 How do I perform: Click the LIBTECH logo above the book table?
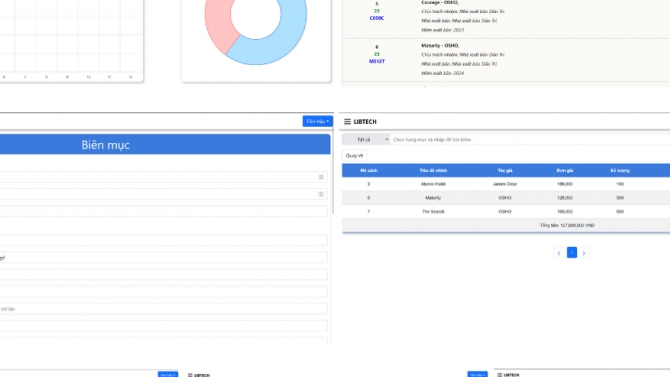coord(365,122)
